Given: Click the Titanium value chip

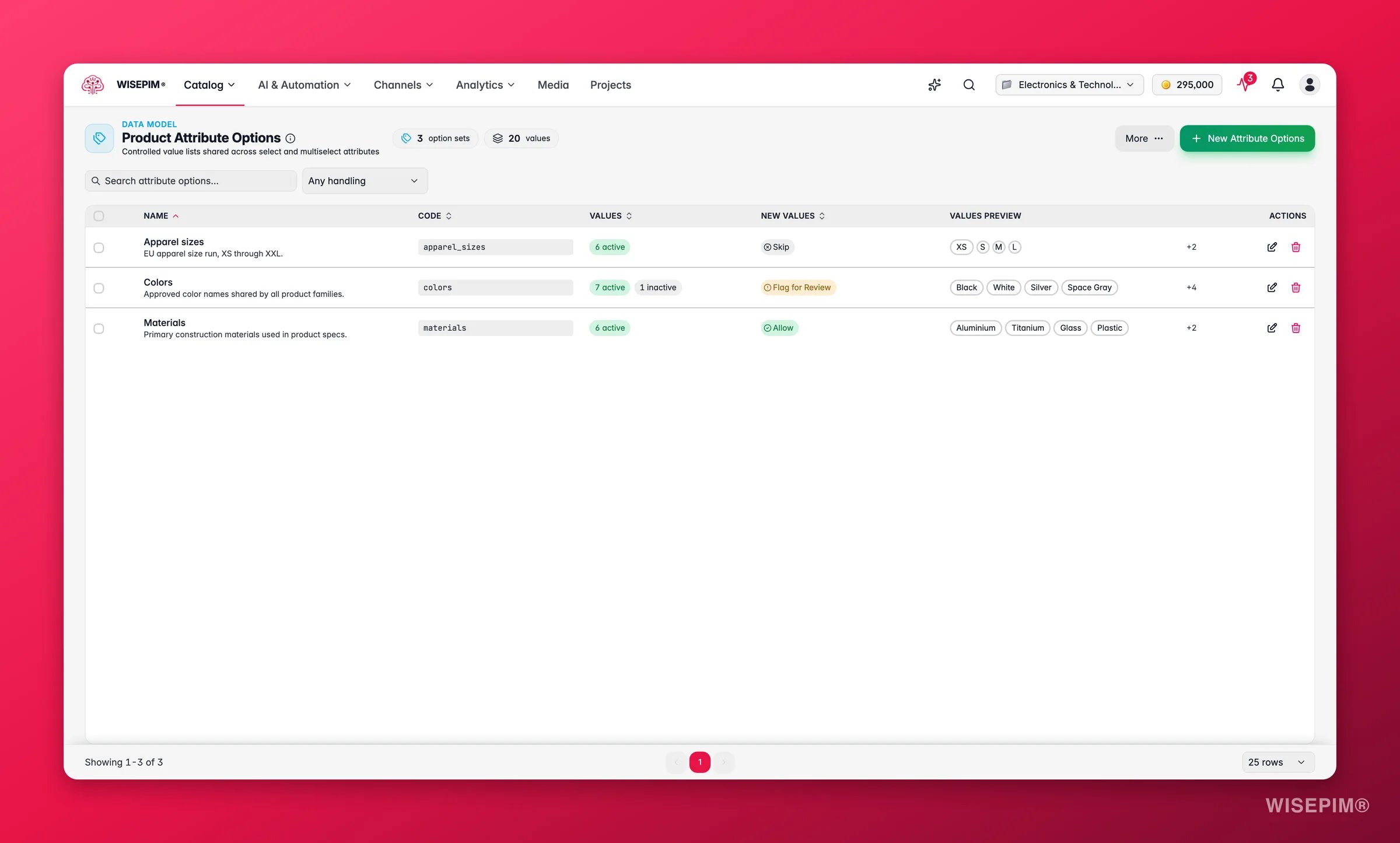Looking at the screenshot, I should pos(1027,328).
